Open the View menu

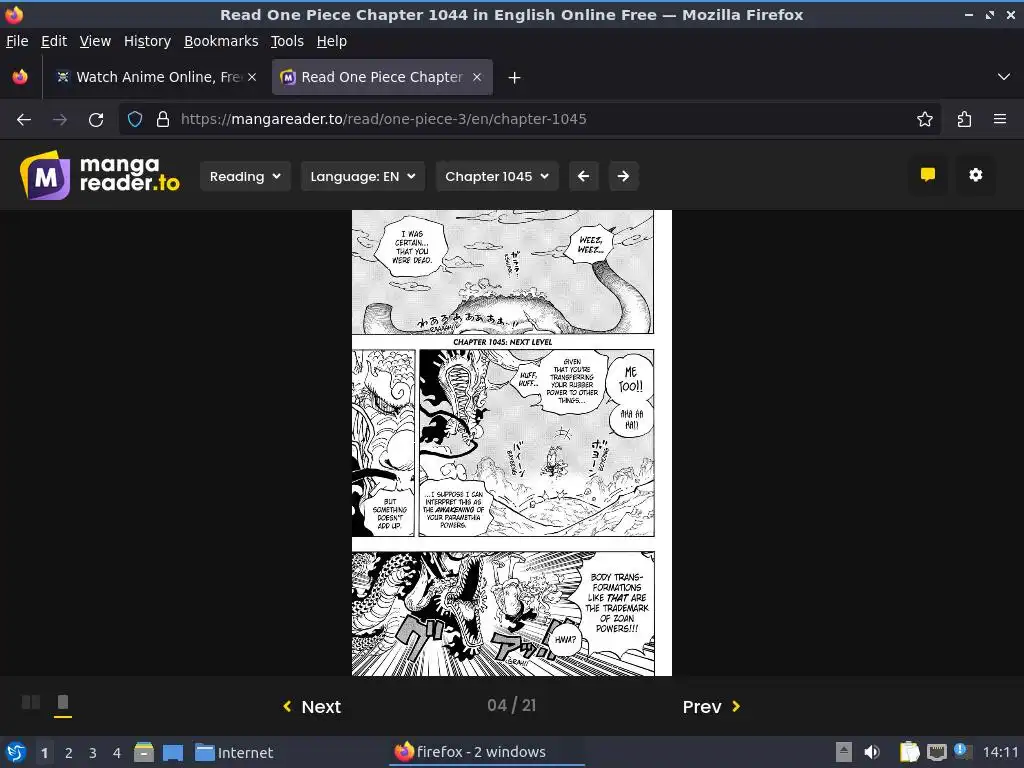coord(95,41)
